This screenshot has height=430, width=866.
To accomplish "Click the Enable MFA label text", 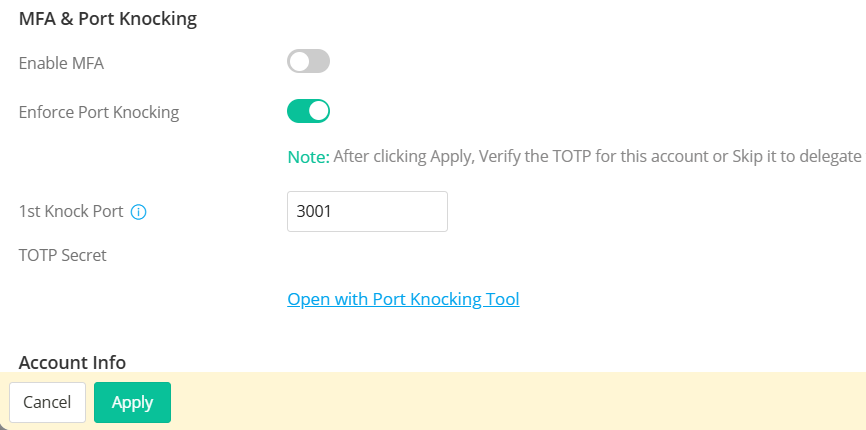I will pyautogui.click(x=61, y=63).
